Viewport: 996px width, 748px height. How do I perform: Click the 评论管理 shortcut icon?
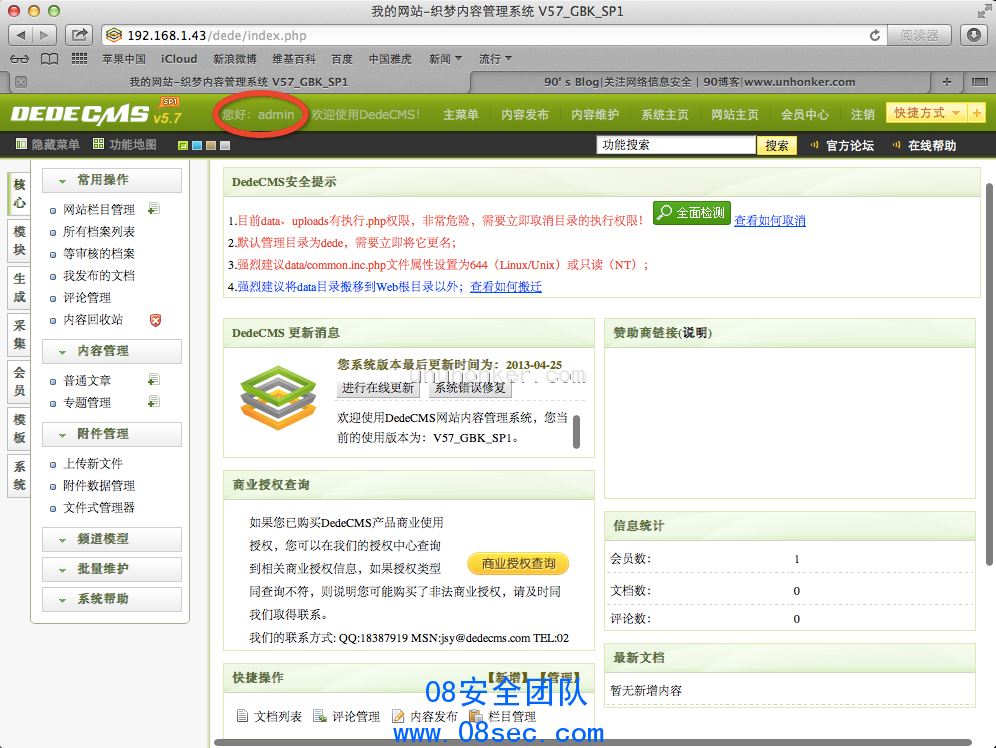pos(320,716)
